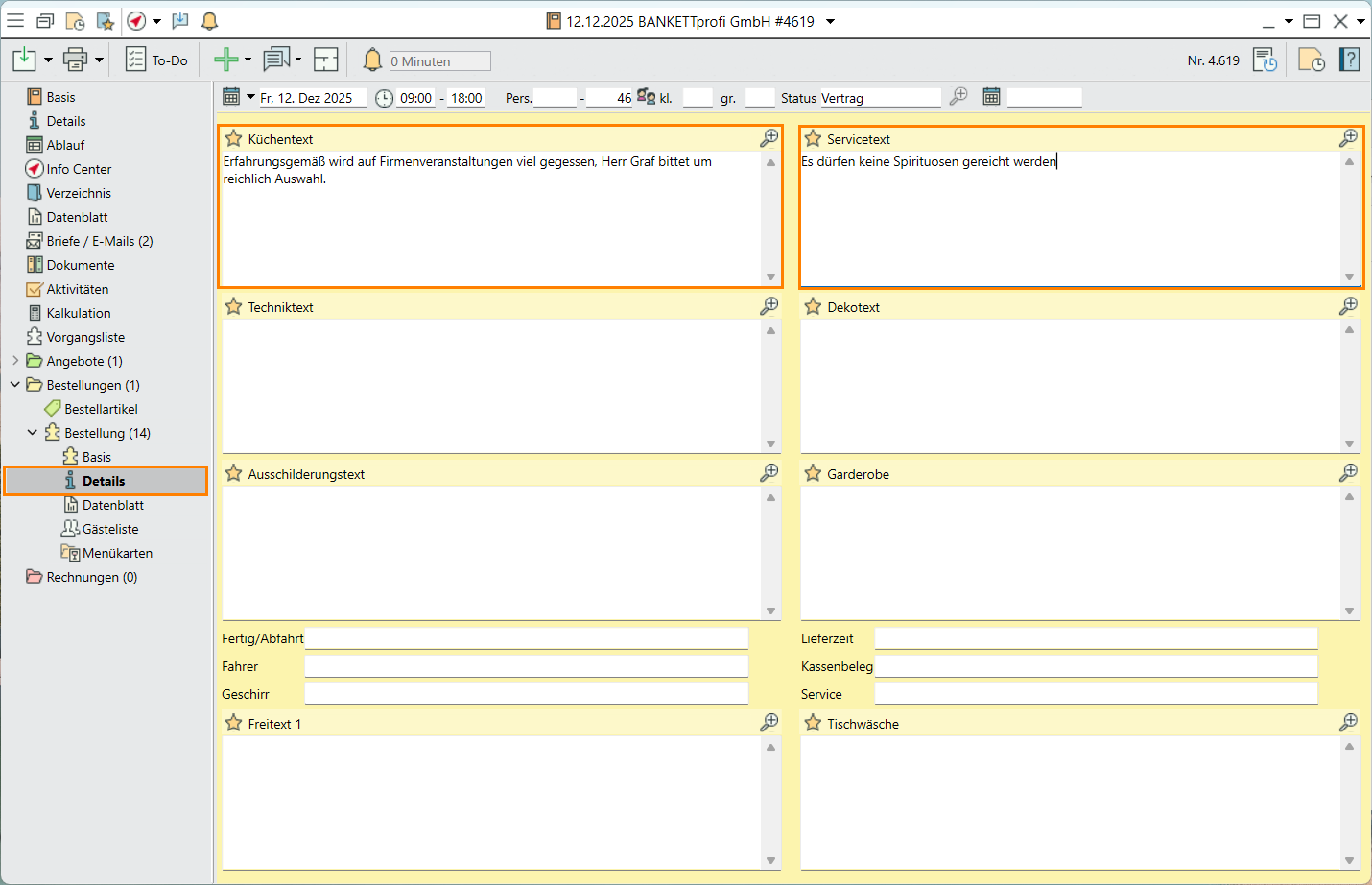Expand the Angebote (1) tree node
The height and width of the screenshot is (885, 1372).
15,361
